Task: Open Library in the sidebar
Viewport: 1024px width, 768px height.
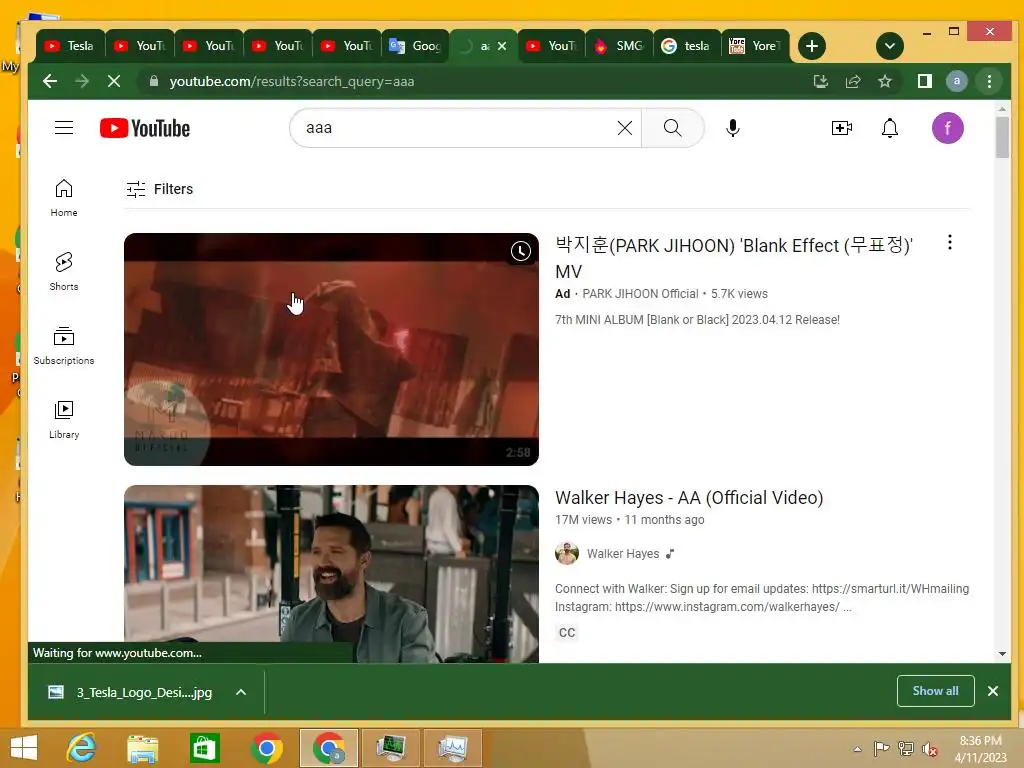Action: [x=64, y=419]
